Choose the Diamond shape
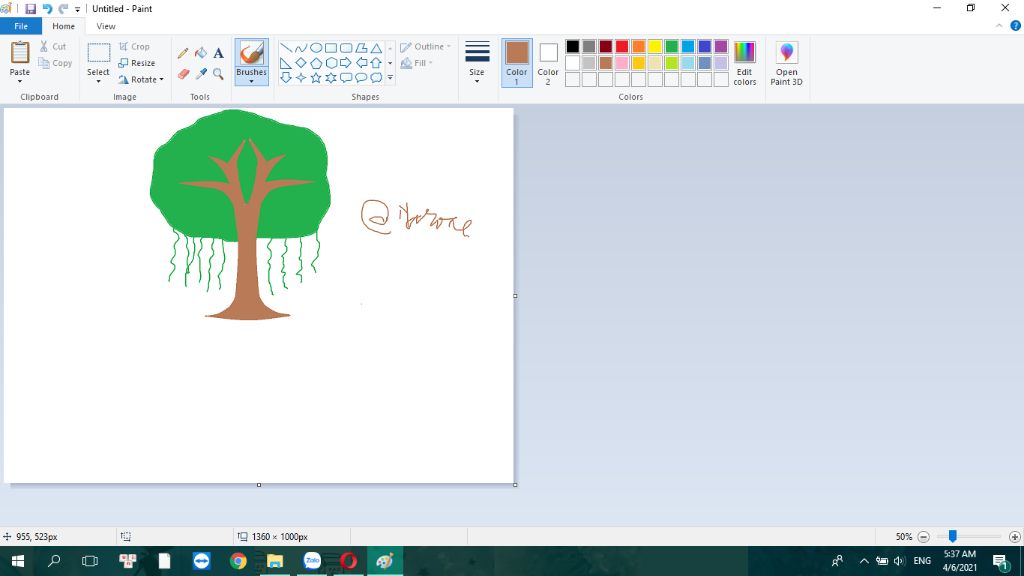1024x576 pixels. click(300, 63)
